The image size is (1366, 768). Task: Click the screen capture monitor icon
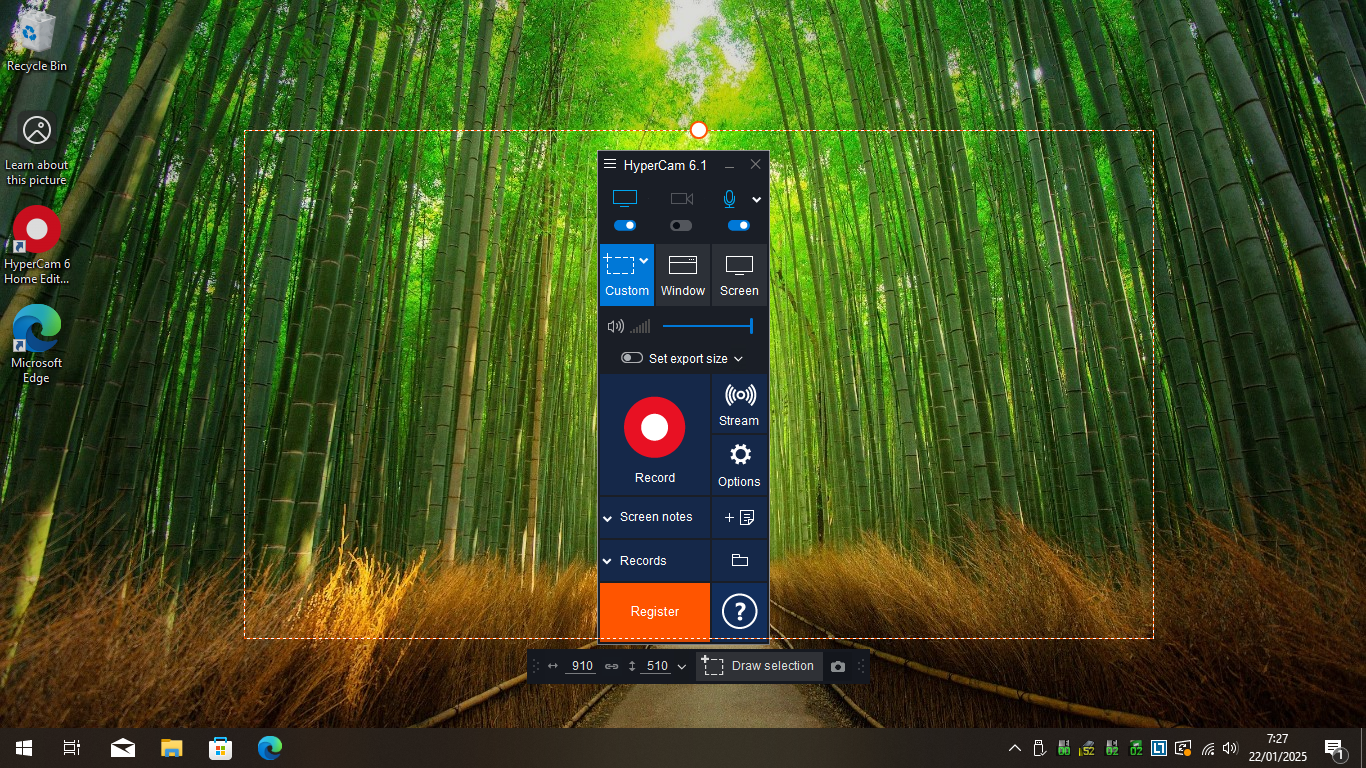click(625, 199)
